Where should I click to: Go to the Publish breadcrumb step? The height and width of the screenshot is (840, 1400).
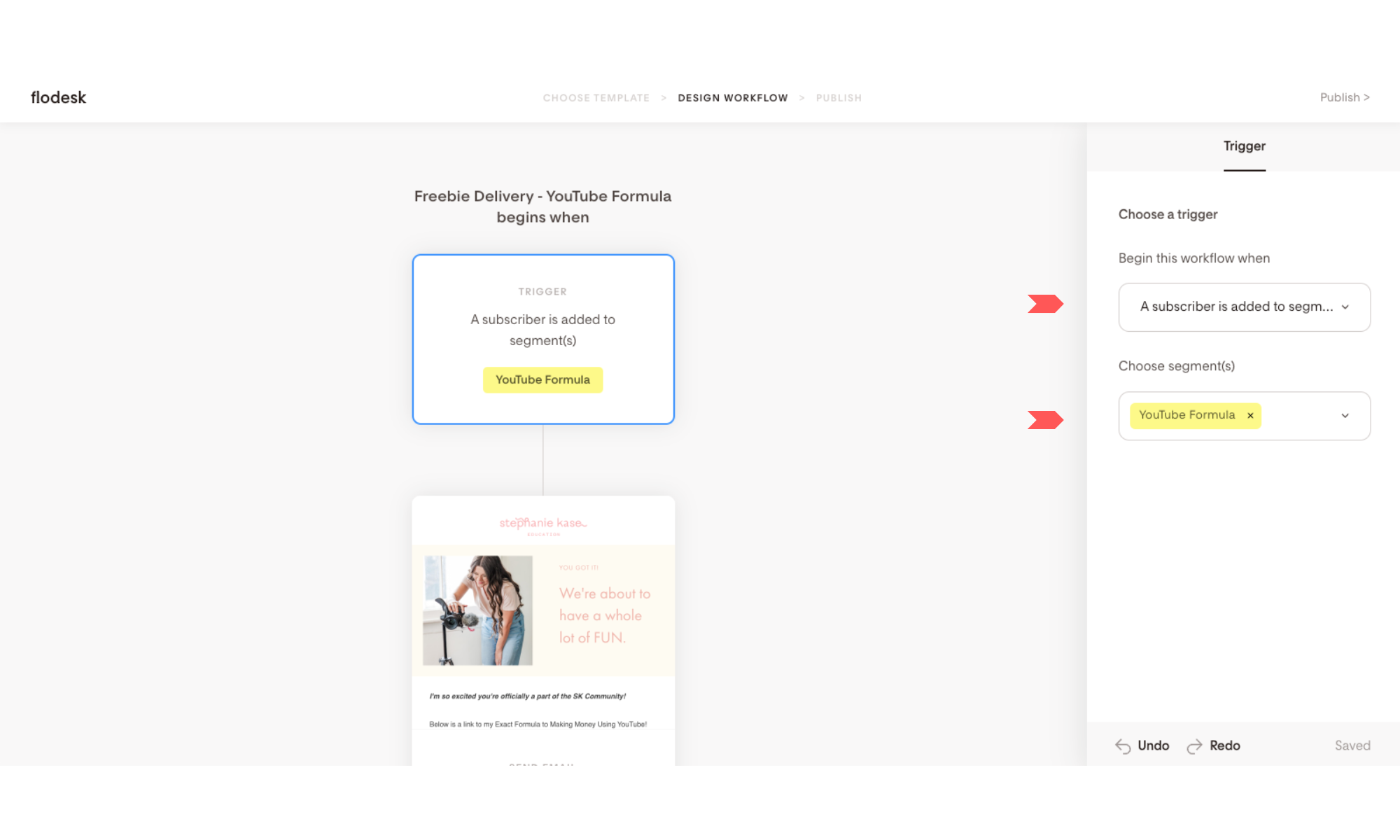(x=839, y=98)
